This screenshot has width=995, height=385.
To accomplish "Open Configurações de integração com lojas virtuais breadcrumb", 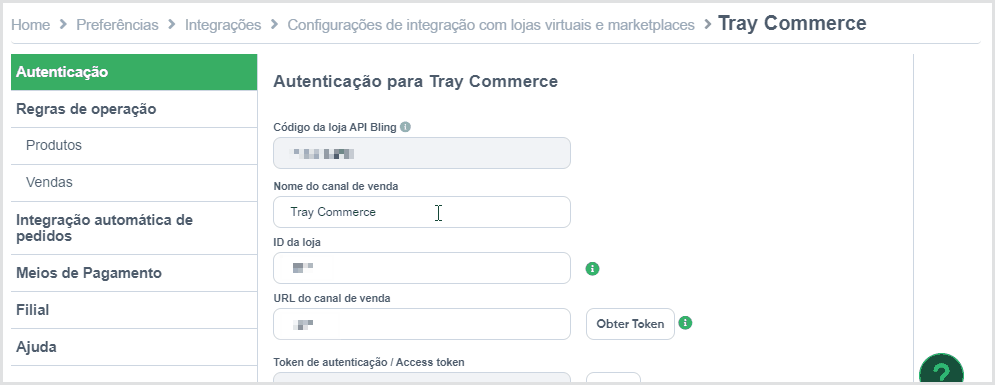I will point(491,25).
